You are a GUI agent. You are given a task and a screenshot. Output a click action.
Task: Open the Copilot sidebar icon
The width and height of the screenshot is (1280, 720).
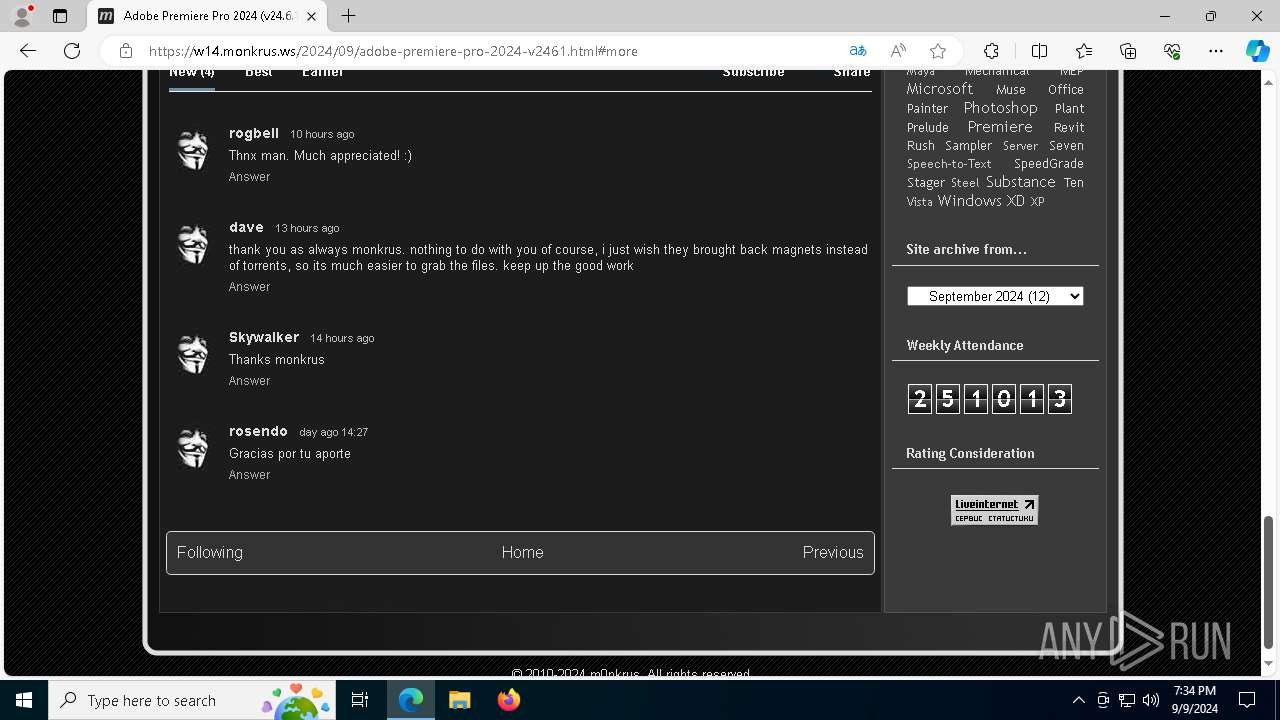pyautogui.click(x=1257, y=51)
